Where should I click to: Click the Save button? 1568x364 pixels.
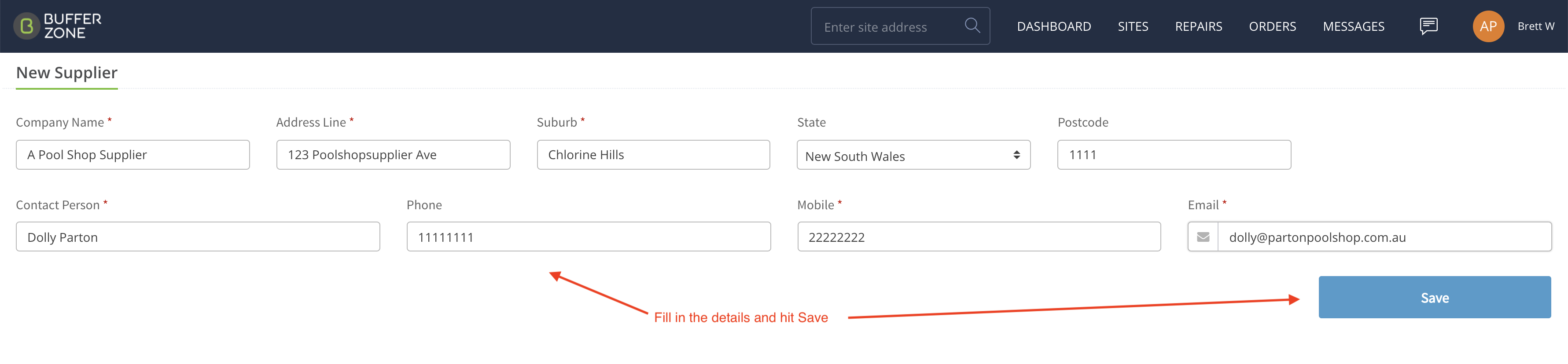point(1434,297)
